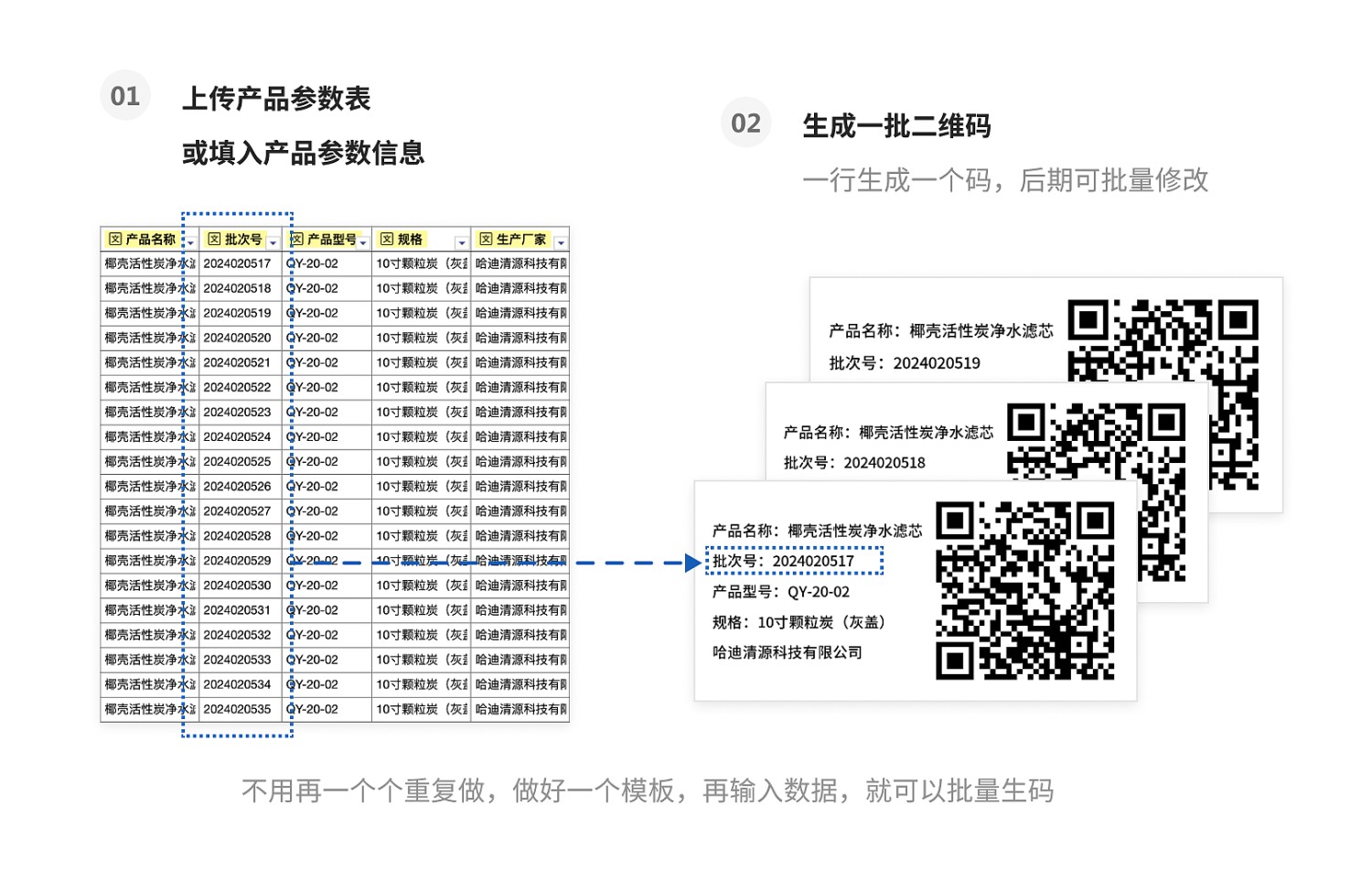Click the subtitle 一行生成一个码,后期可批量修改
1372x881 pixels.
1005,180
